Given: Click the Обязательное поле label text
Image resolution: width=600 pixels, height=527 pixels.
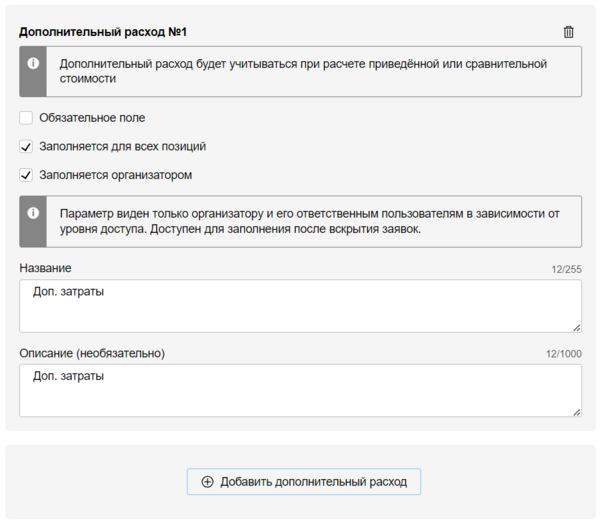Looking at the screenshot, I should (92, 118).
